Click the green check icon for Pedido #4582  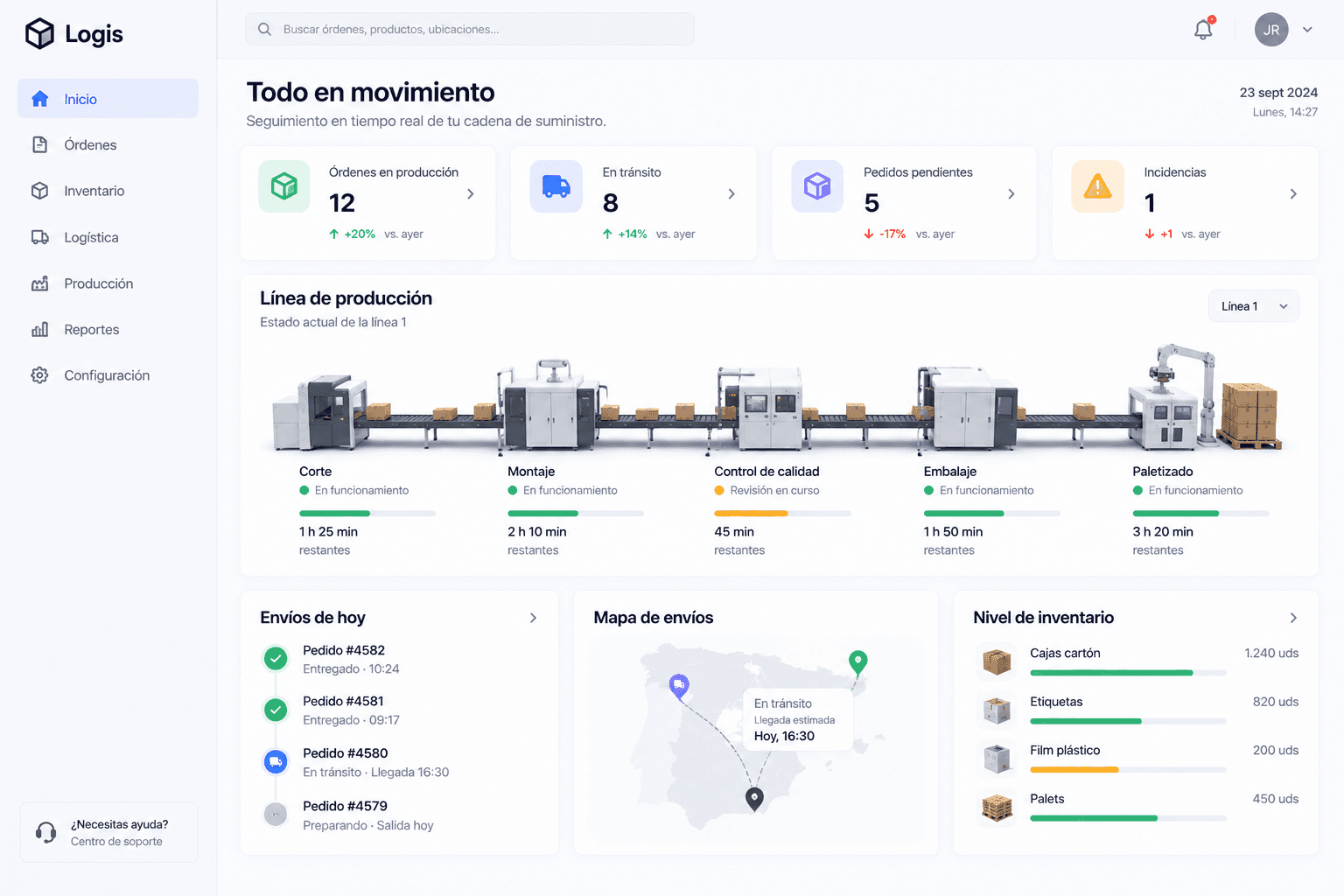pyautogui.click(x=276, y=658)
